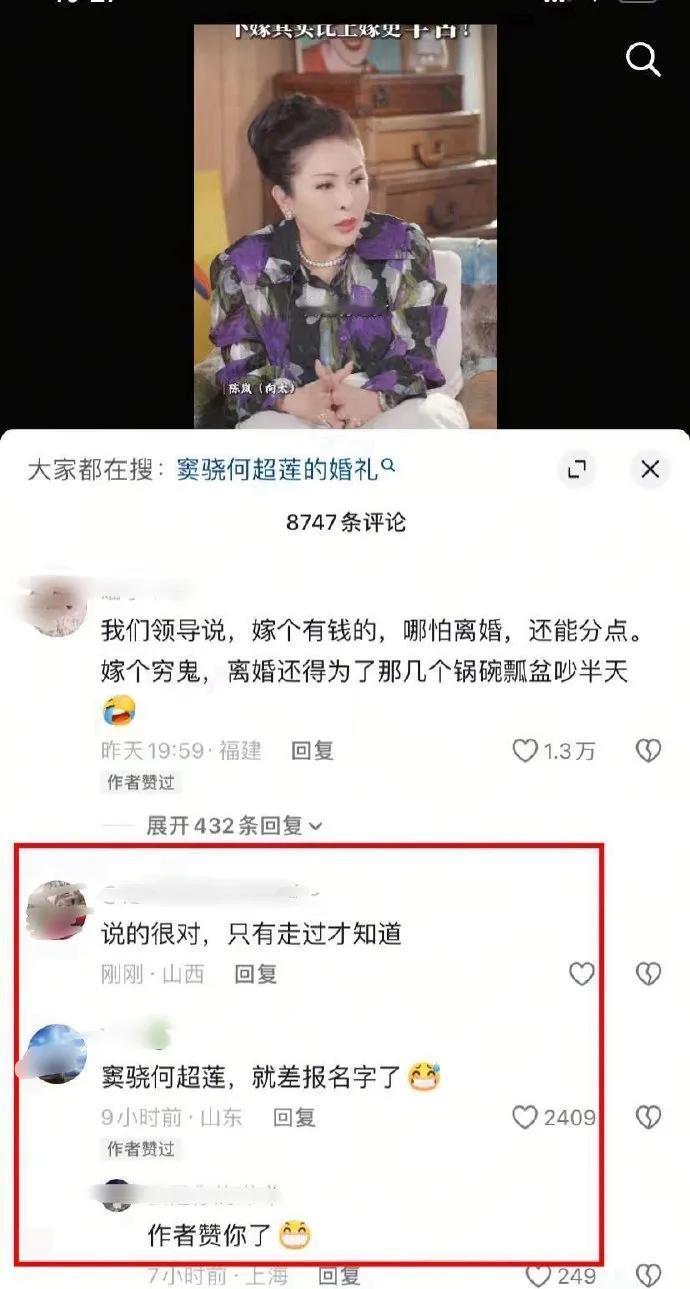
Task: Expand comments panel to full screen
Action: 578,469
